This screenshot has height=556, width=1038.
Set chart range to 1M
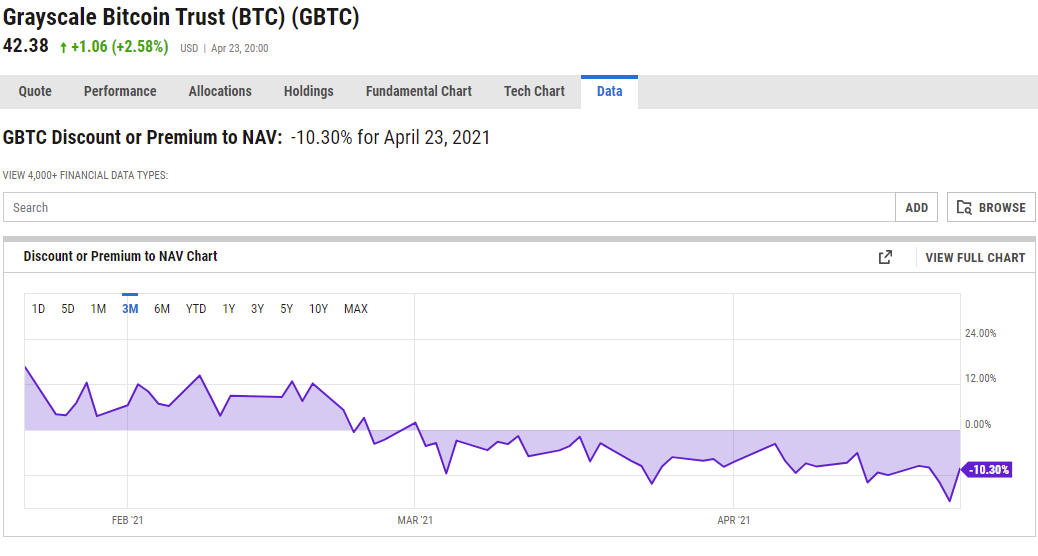click(x=98, y=308)
